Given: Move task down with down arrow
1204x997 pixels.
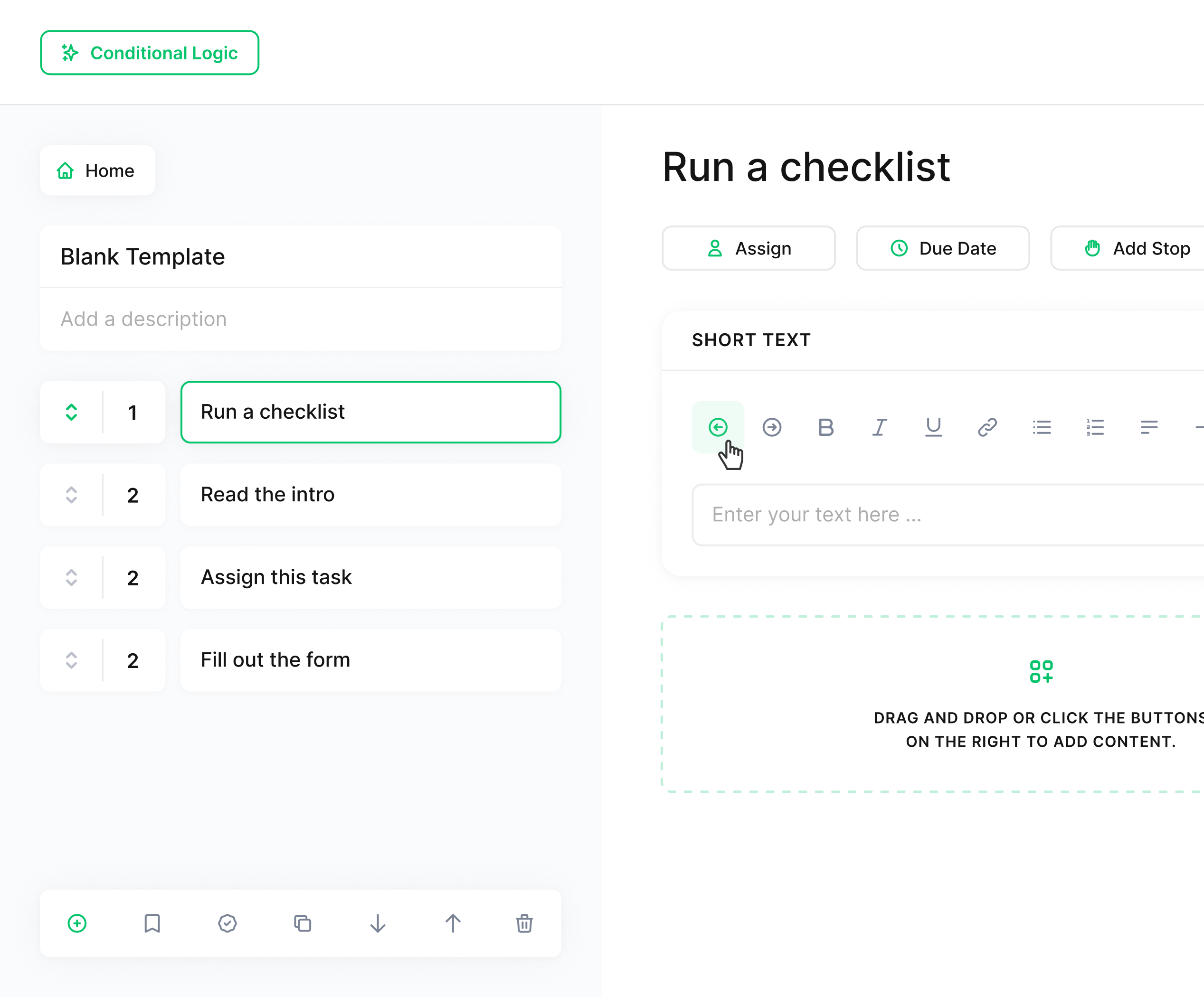Looking at the screenshot, I should click(378, 923).
